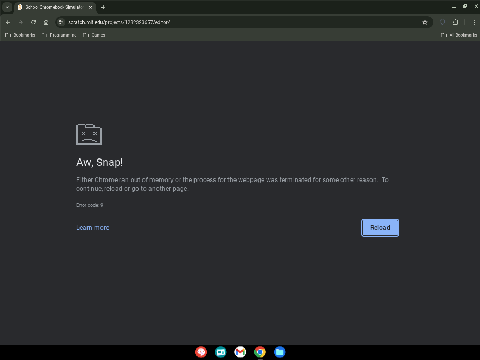The width and height of the screenshot is (480, 360).
Task: Launch Gmail from the shelf
Action: (x=240, y=352)
